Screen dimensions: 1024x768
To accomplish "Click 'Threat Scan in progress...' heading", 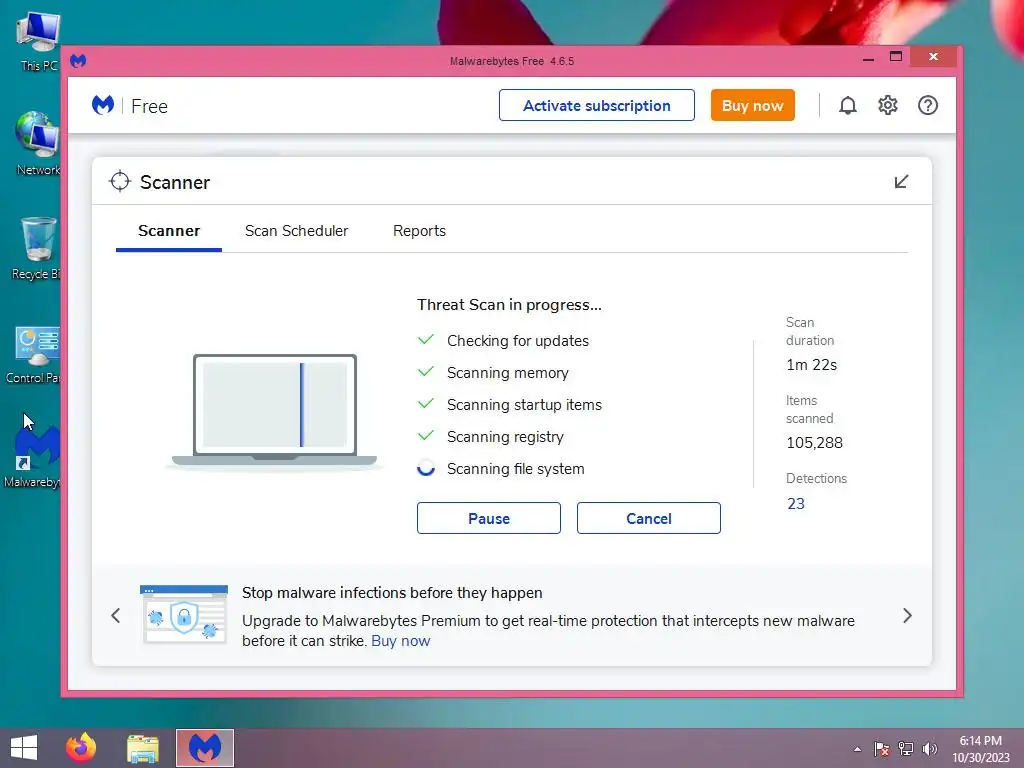I will coord(509,304).
